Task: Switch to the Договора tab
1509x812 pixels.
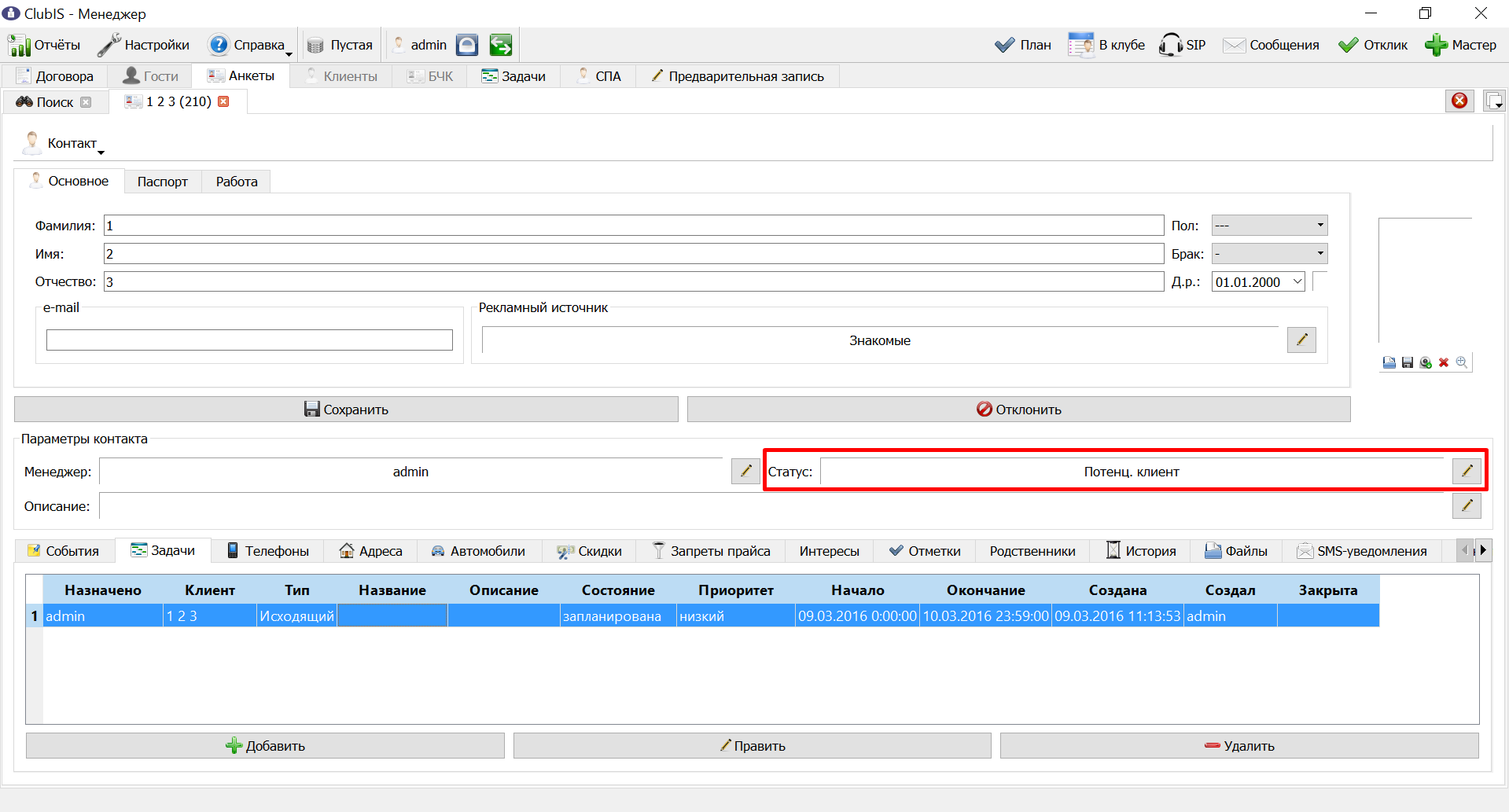Action: [55, 76]
